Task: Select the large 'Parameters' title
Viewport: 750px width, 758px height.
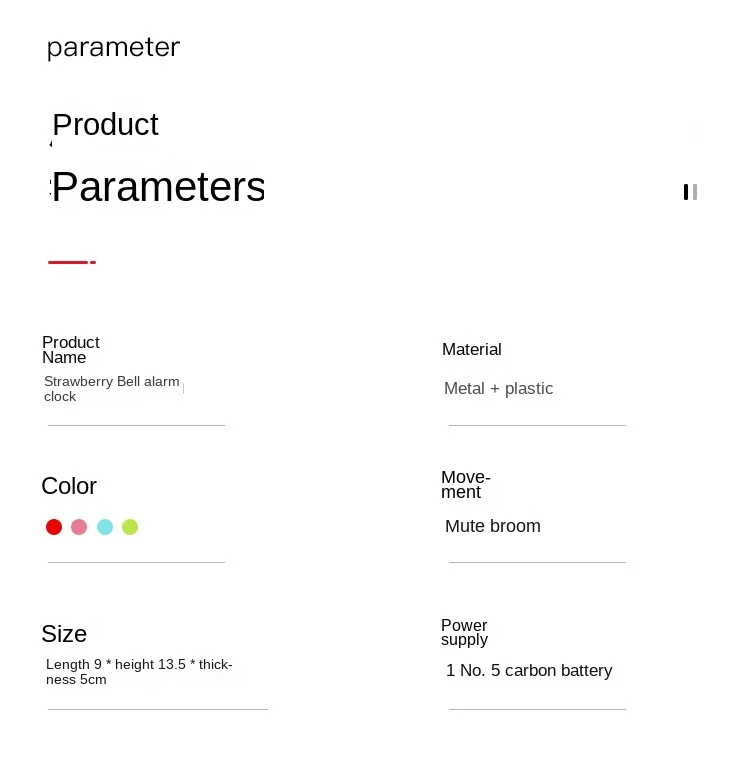Action: point(159,187)
